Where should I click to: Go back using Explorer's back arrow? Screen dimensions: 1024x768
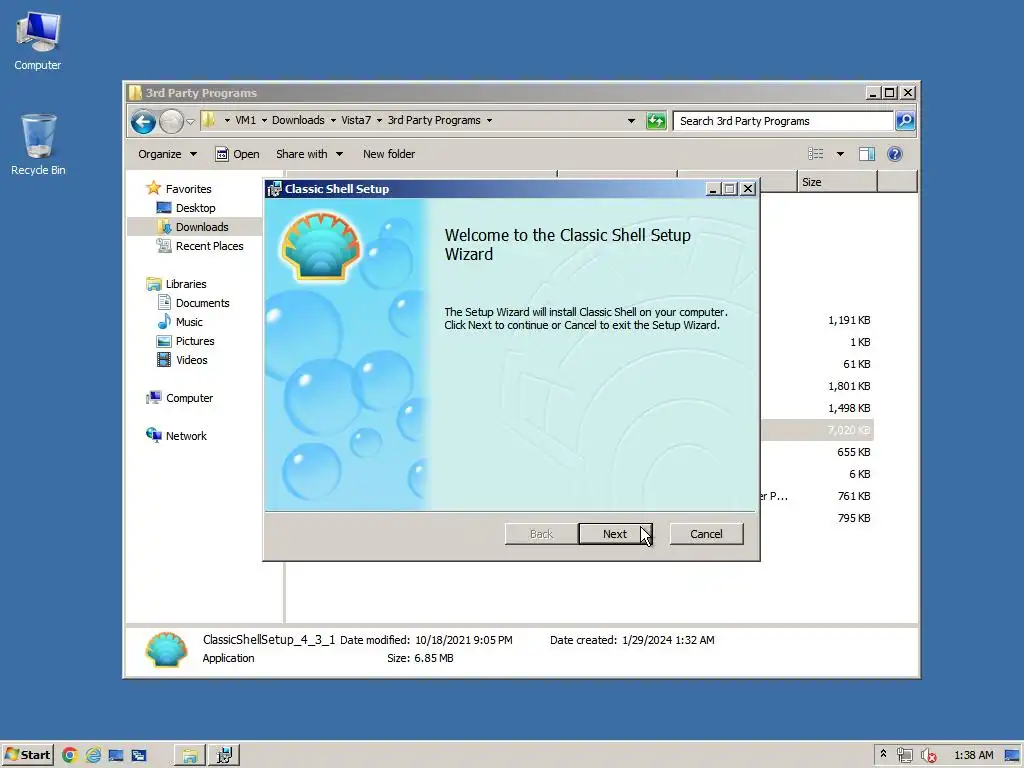143,121
